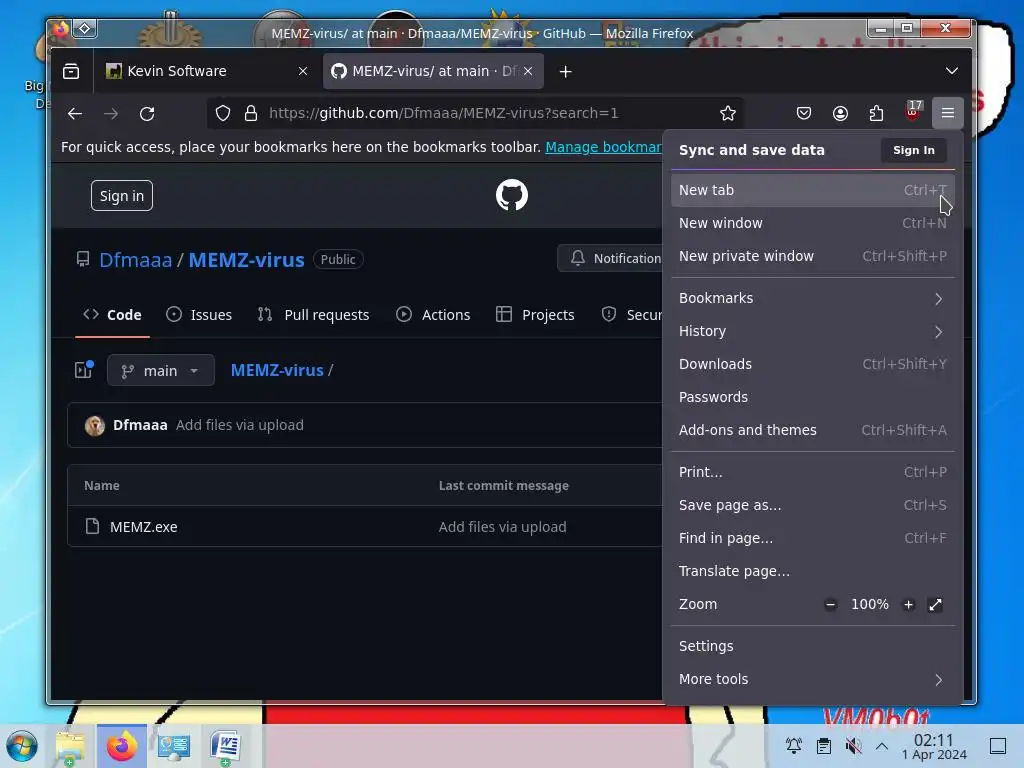Show hidden tray icons chevron
This screenshot has height=768, width=1024.
coord(882,746)
